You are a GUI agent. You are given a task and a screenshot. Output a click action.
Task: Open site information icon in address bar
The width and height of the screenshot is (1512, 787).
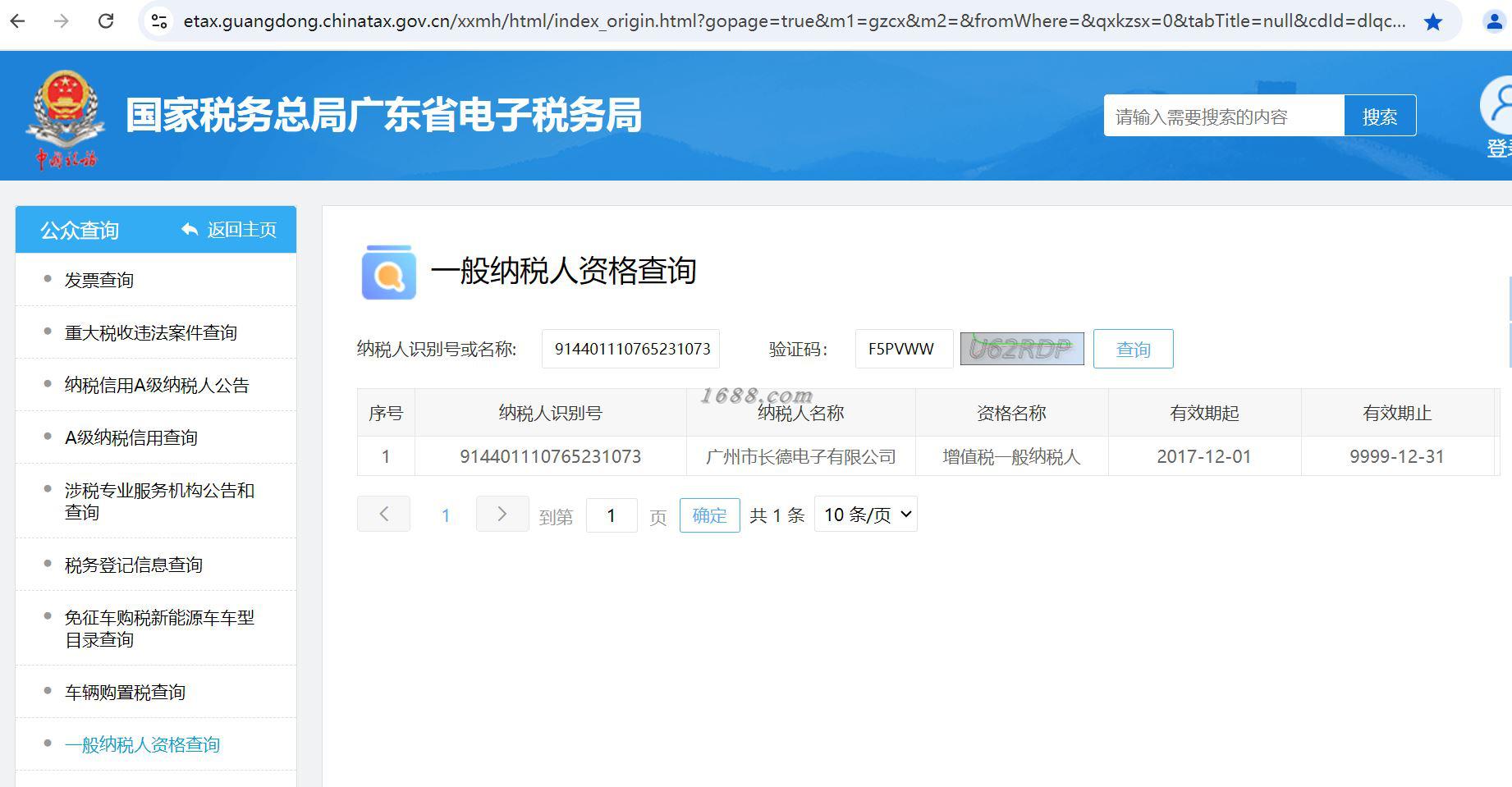(x=159, y=21)
